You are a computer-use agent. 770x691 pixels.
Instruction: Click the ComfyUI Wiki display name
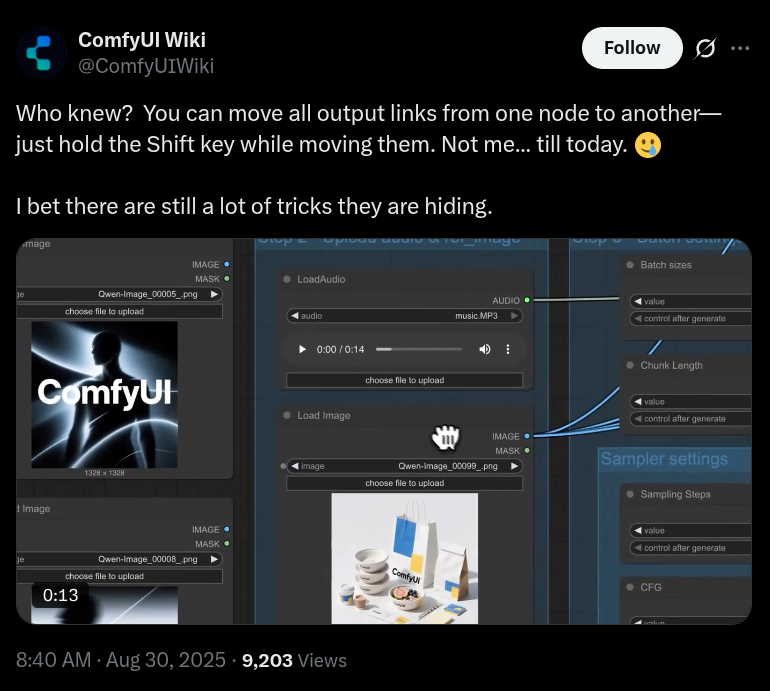tap(142, 40)
